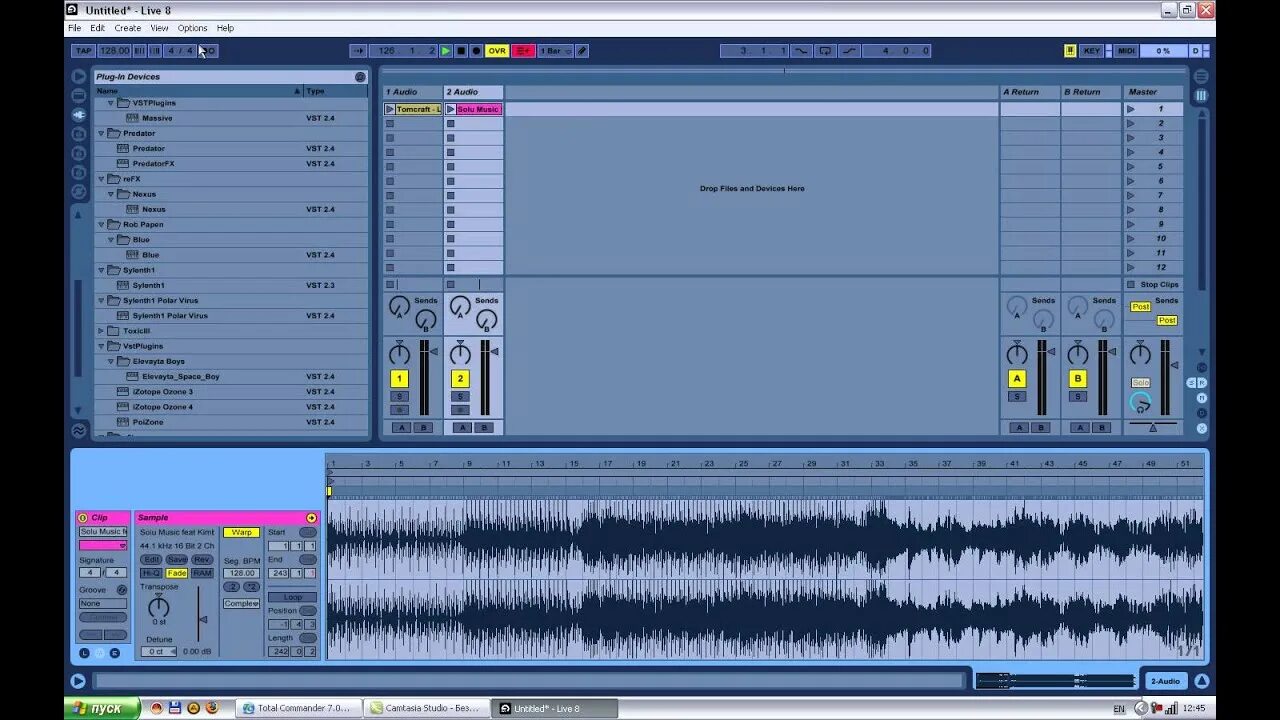Click the punch-in switch icon
The image size is (1280, 720).
(801, 51)
